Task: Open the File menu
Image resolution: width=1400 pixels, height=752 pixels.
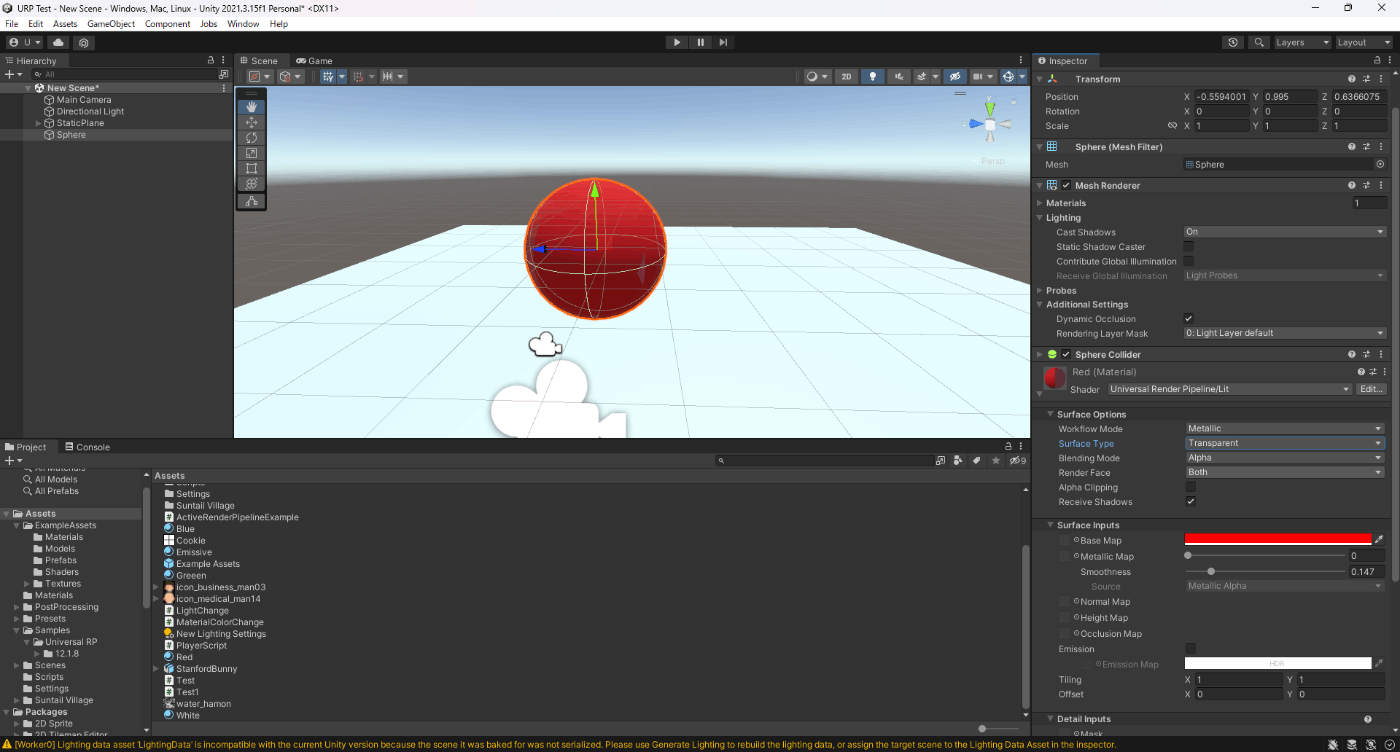Action: coord(12,24)
